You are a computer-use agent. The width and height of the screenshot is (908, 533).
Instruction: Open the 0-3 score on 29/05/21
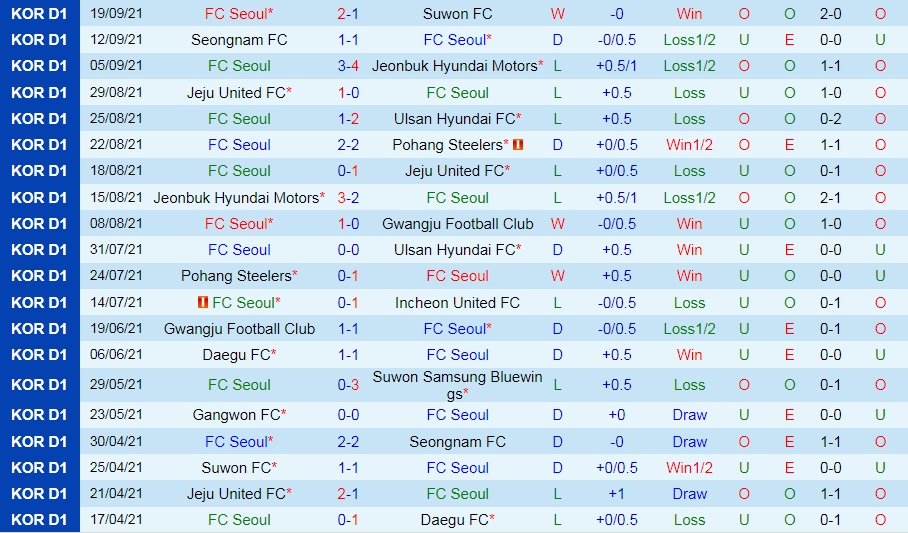click(x=348, y=384)
